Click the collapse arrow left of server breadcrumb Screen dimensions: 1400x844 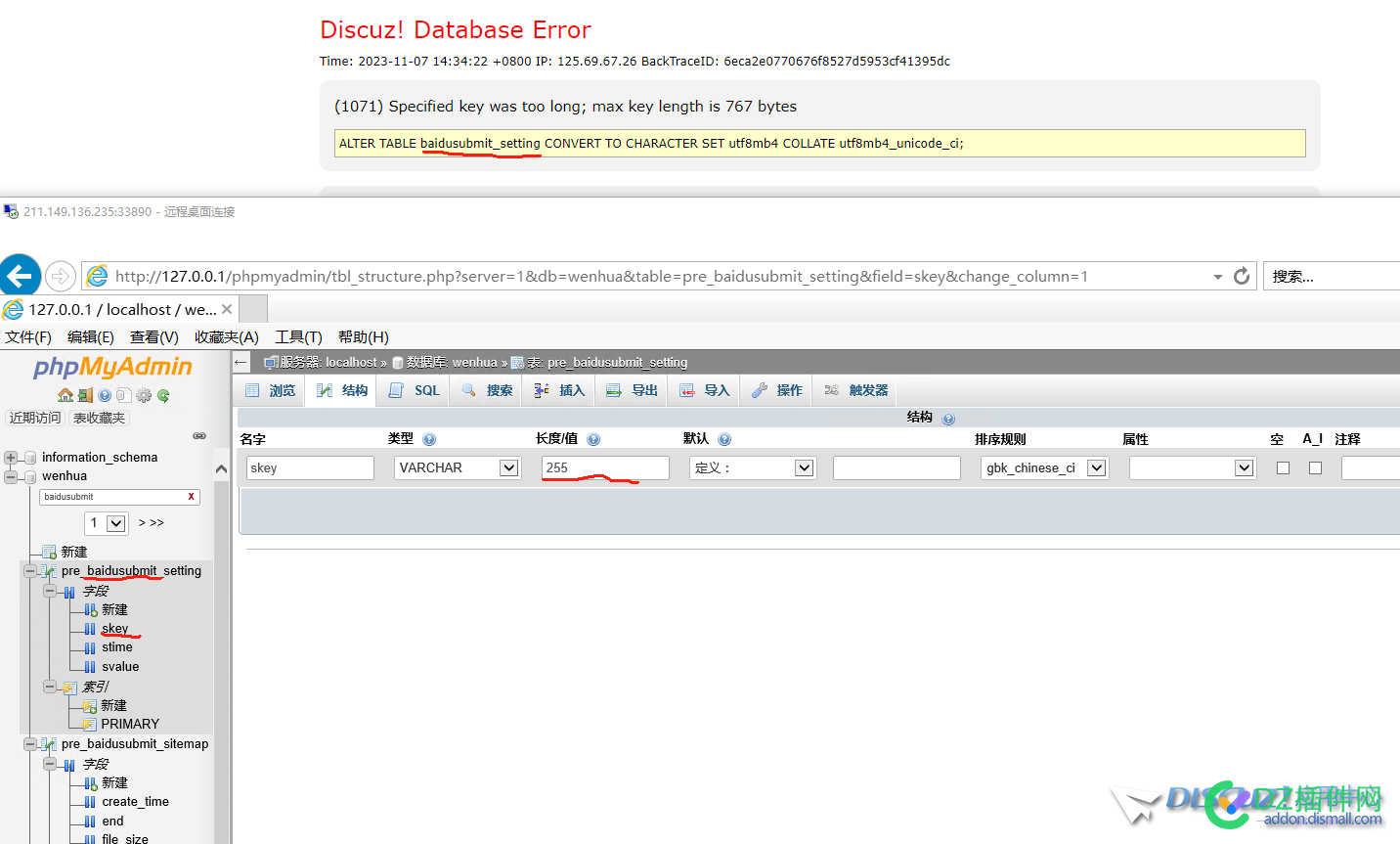pyautogui.click(x=241, y=362)
